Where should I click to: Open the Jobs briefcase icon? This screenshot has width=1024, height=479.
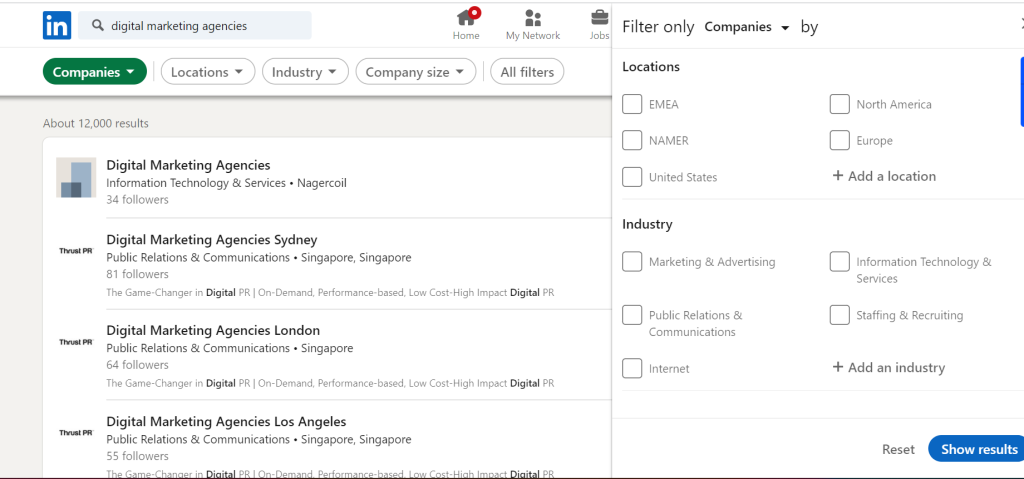600,17
